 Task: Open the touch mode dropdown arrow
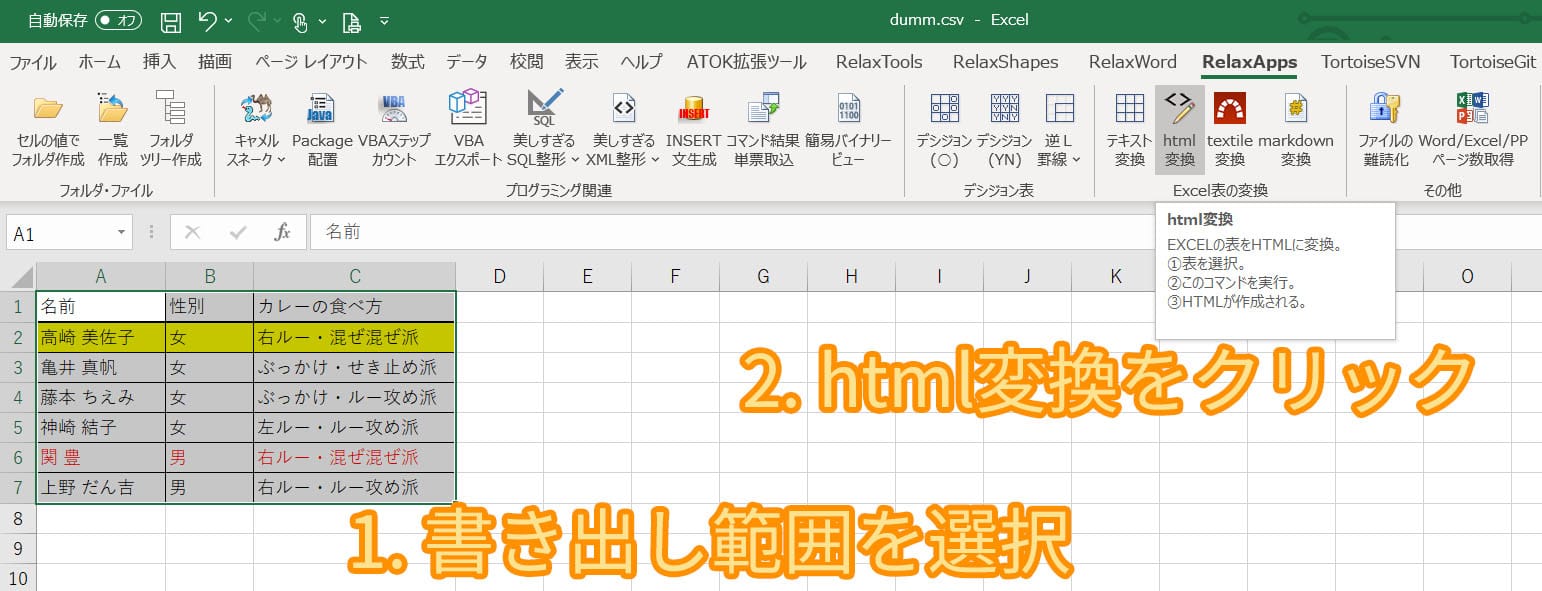(322, 20)
